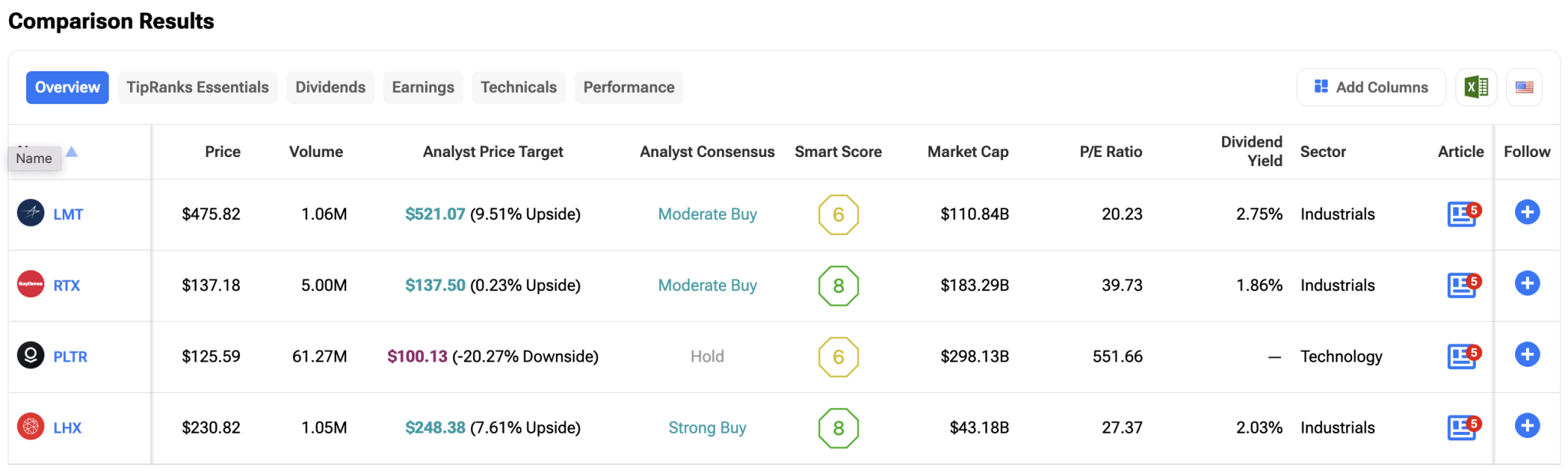This screenshot has width=1568, height=471.
Task: Open the Excel export icon
Action: click(x=1476, y=87)
